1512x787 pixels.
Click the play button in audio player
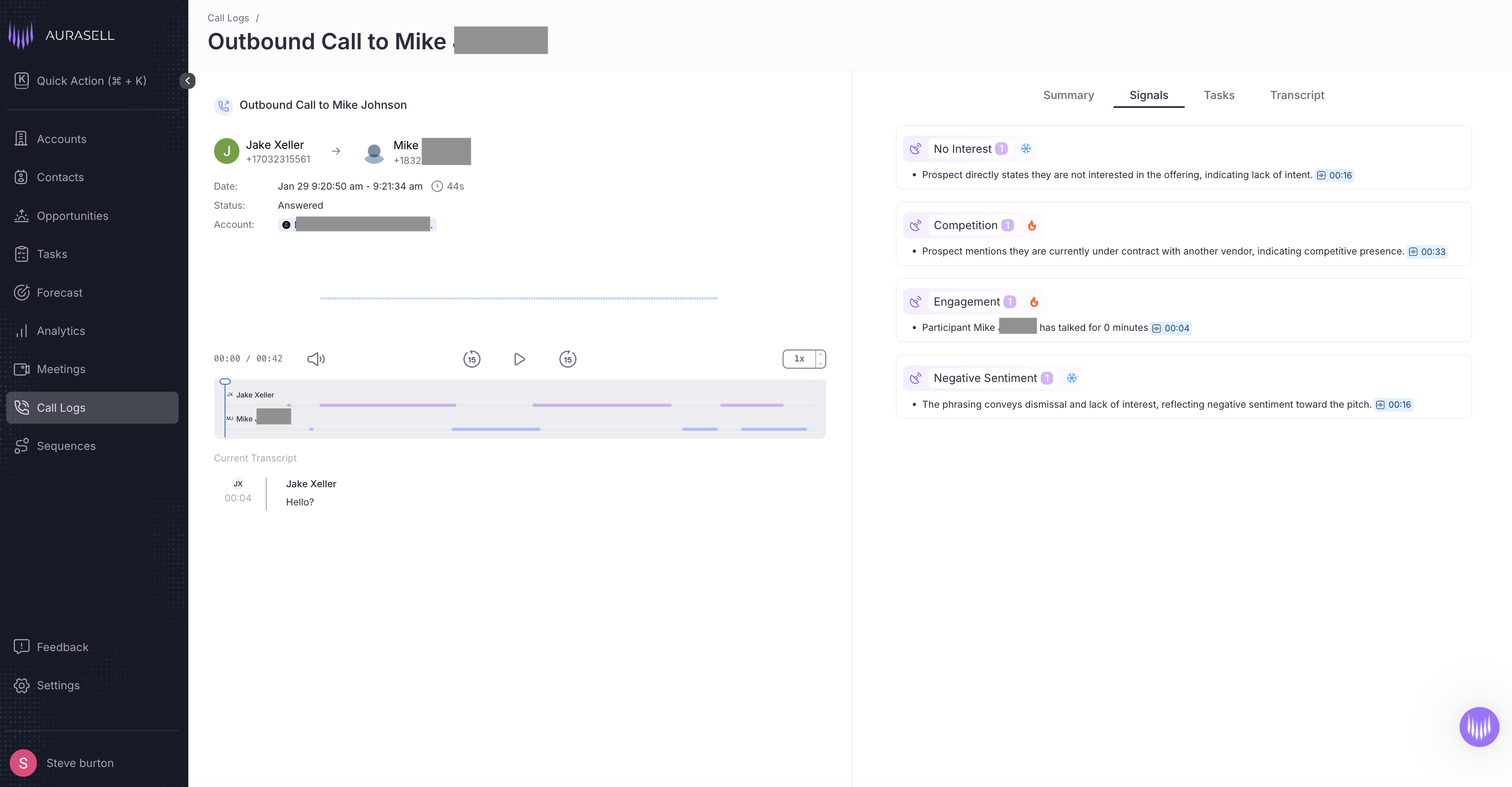[519, 358]
